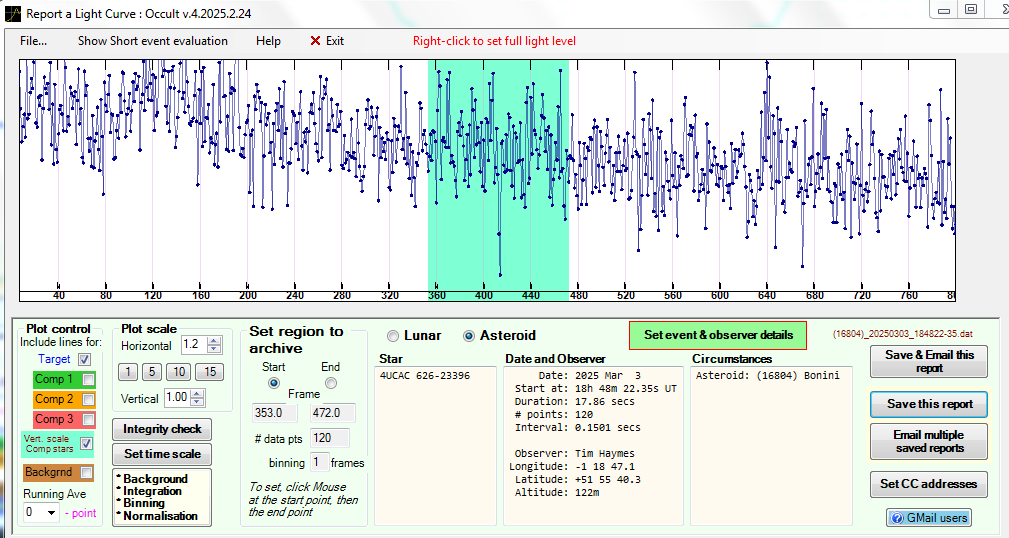Increase the Horizontal plot scale stepper

(x=215, y=340)
